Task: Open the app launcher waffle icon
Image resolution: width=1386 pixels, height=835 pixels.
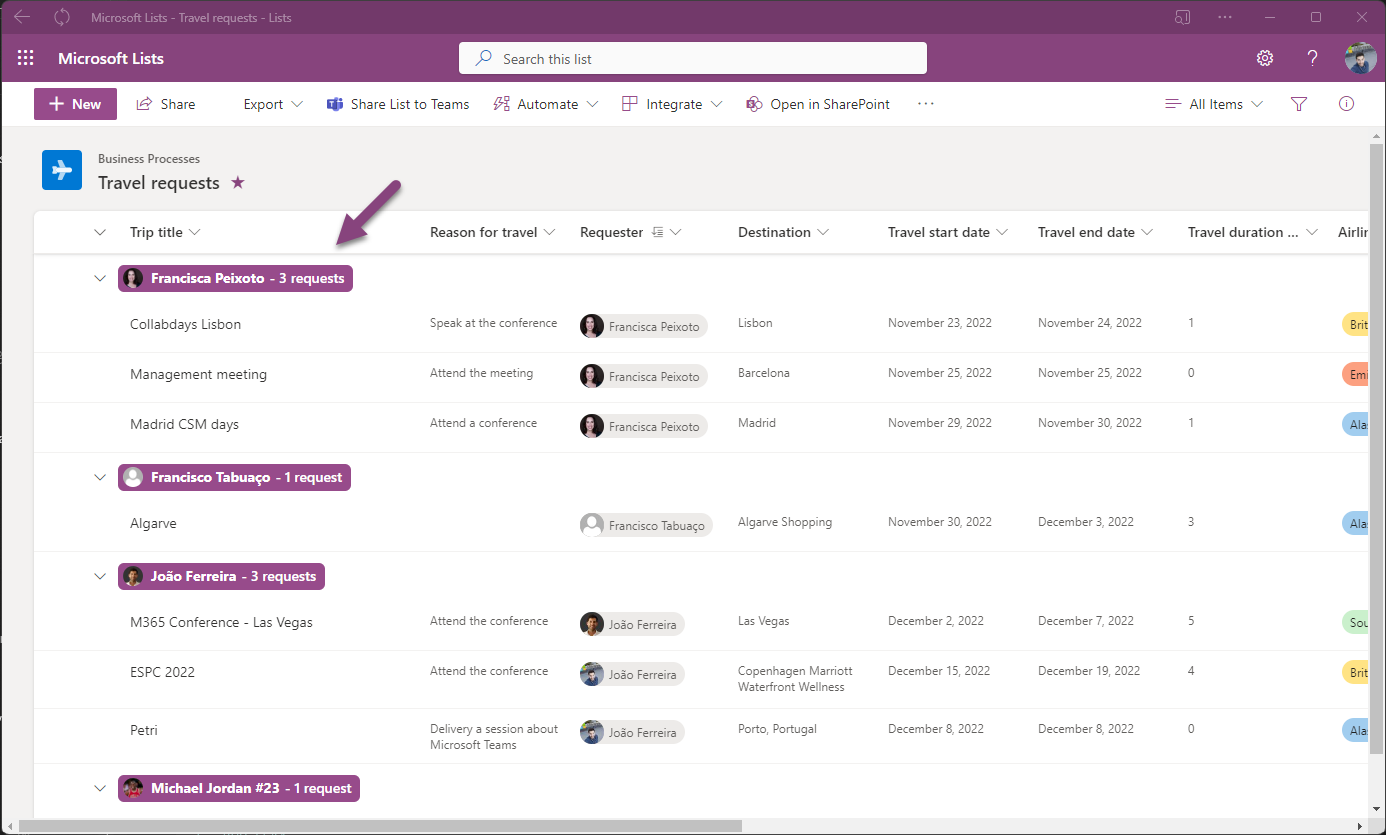Action: pyautogui.click(x=26, y=58)
